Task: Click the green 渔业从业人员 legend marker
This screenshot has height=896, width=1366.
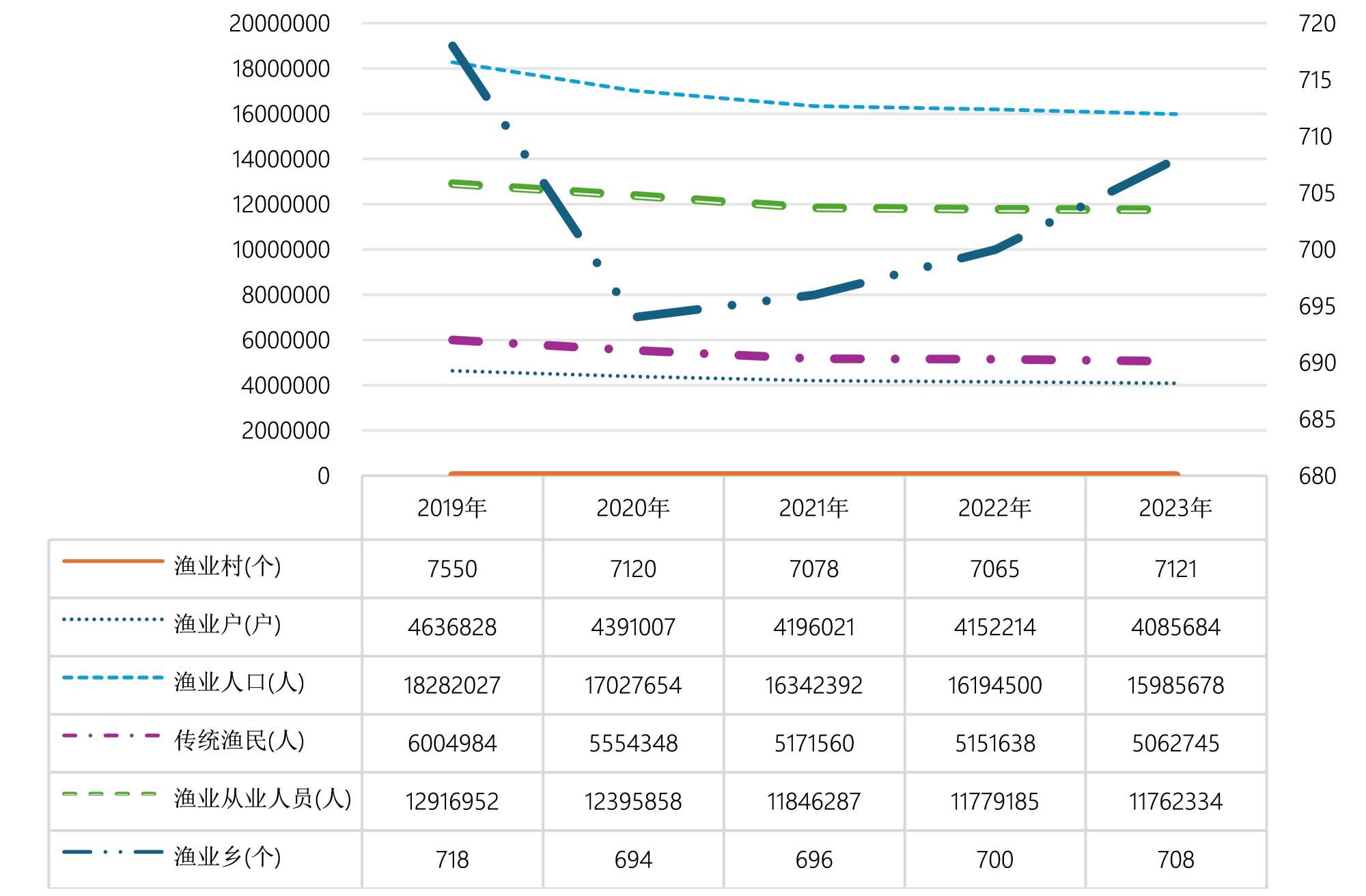Action: pos(109,794)
